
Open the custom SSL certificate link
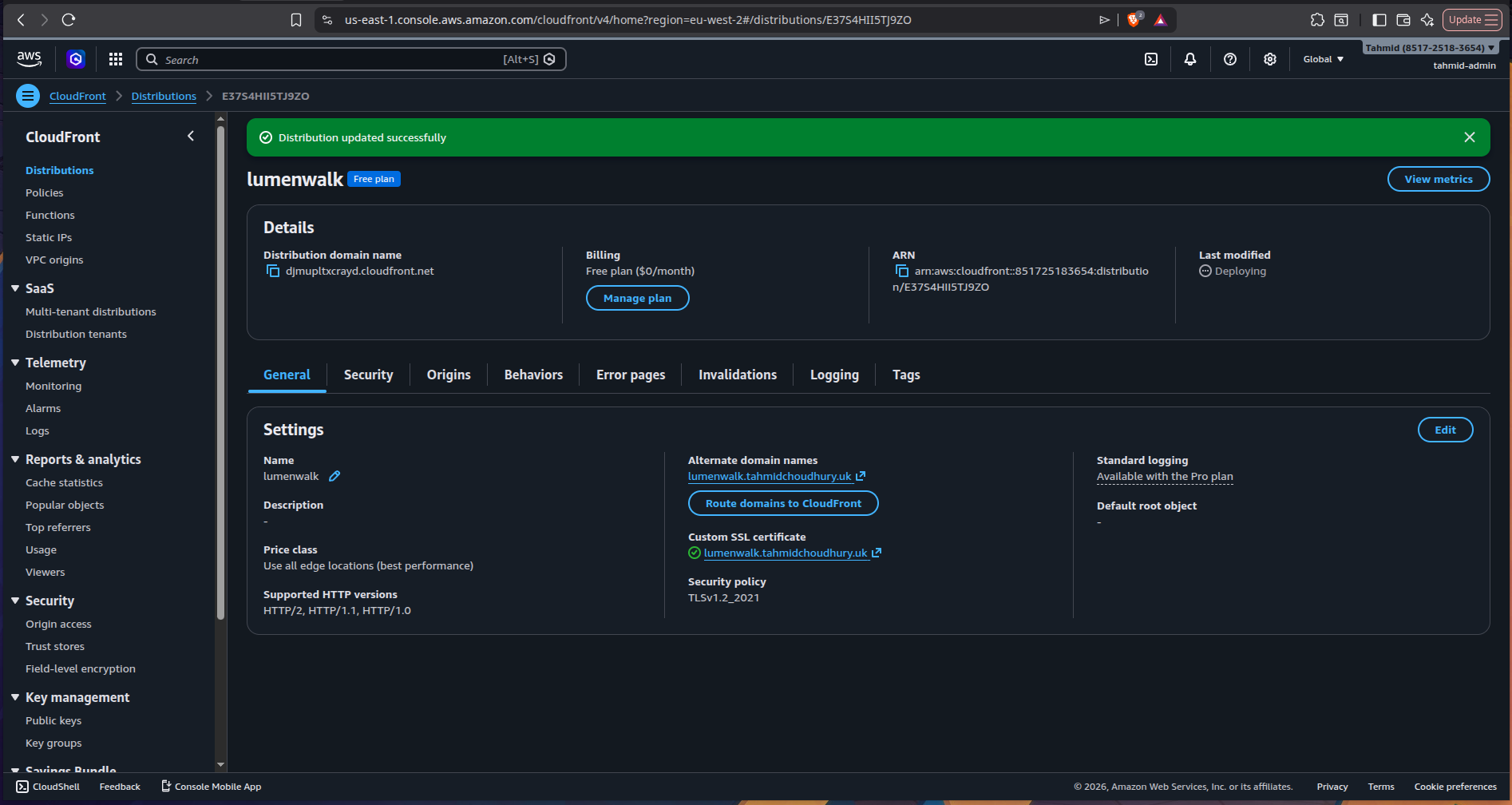(793, 553)
